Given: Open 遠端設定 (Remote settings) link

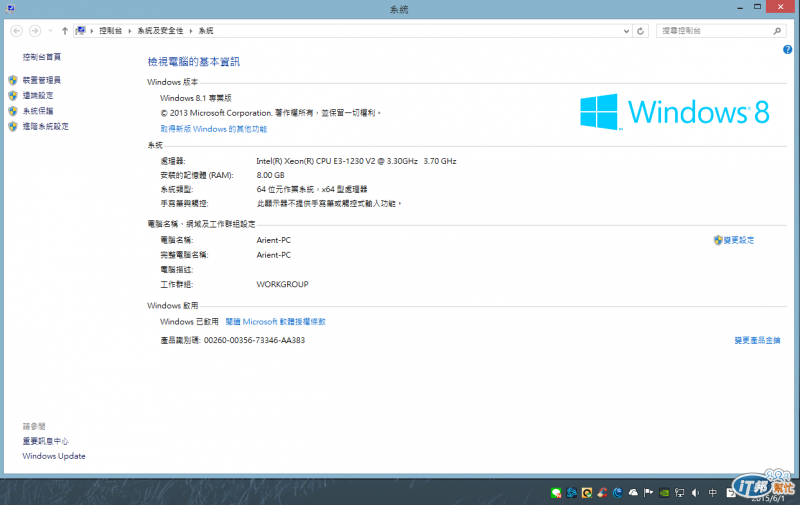Looking at the screenshot, I should tap(38, 95).
